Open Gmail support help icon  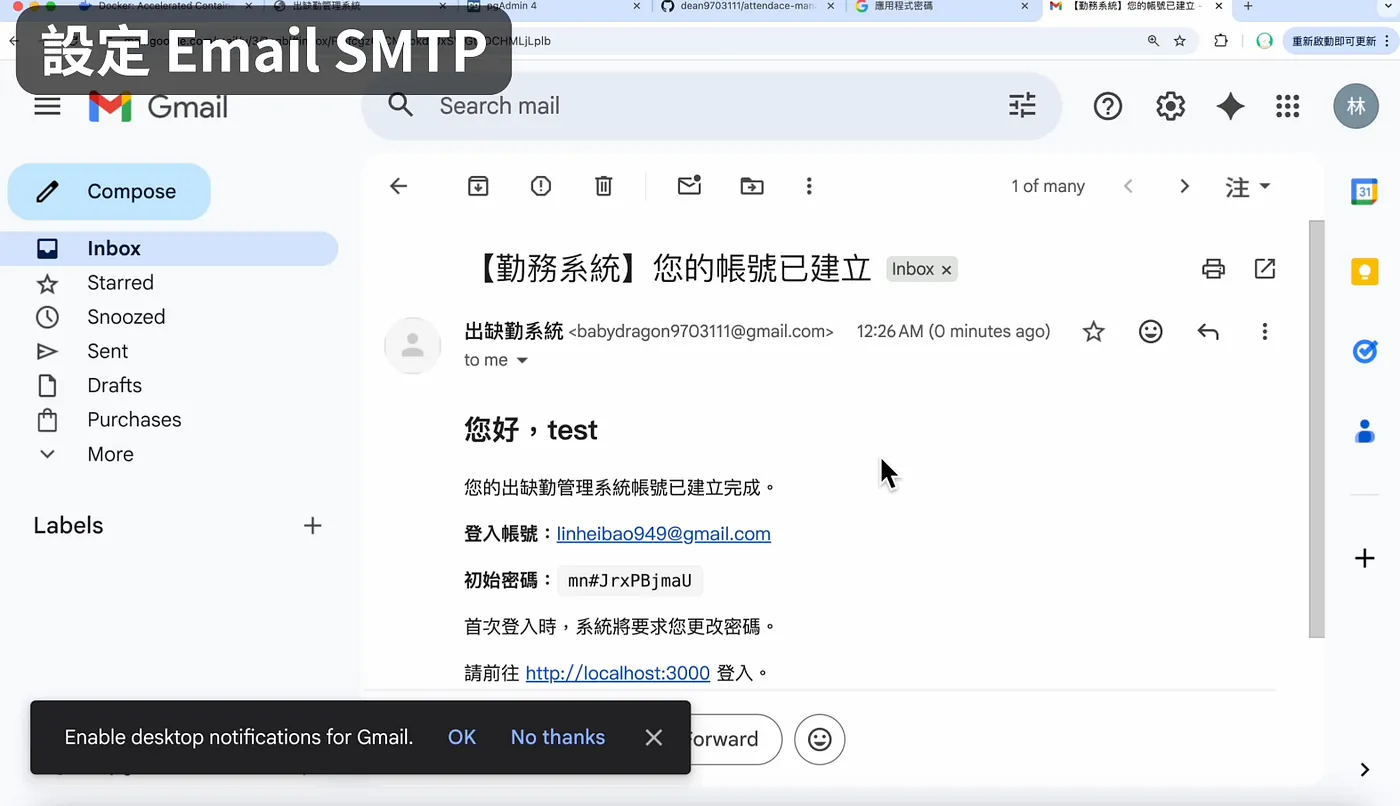click(x=1108, y=106)
